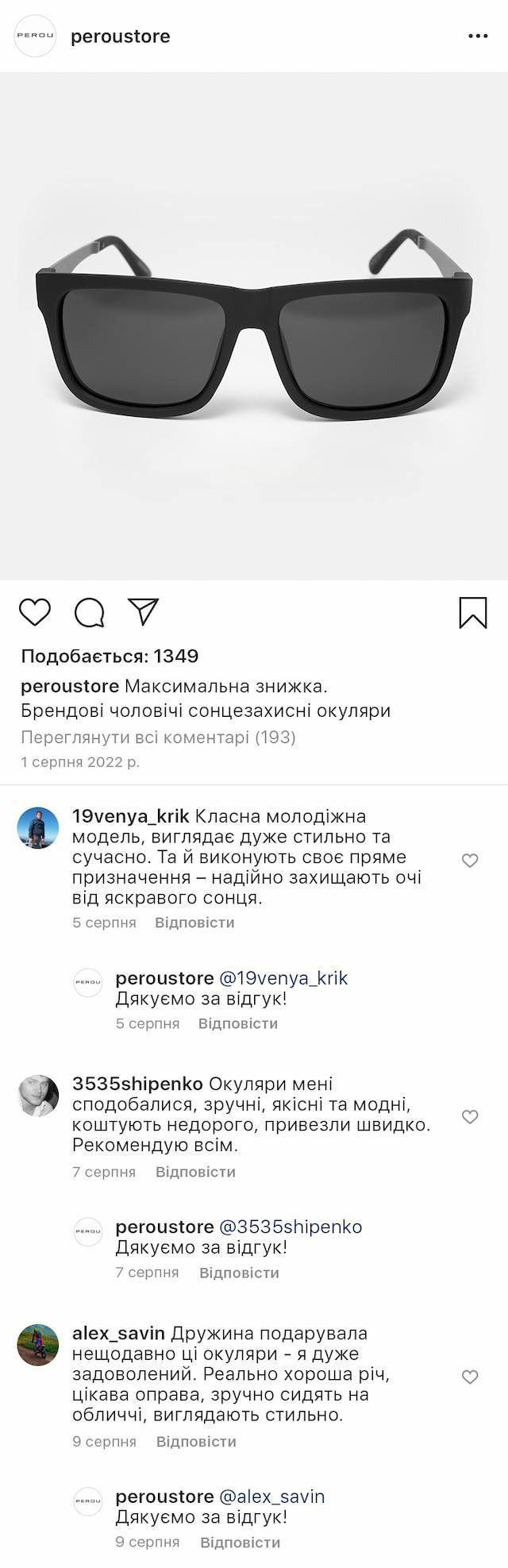
Task: Open the three-dot post options menu
Action: (478, 37)
